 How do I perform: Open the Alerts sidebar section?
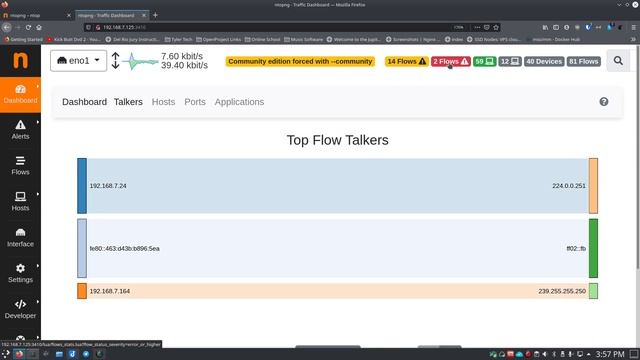20,130
